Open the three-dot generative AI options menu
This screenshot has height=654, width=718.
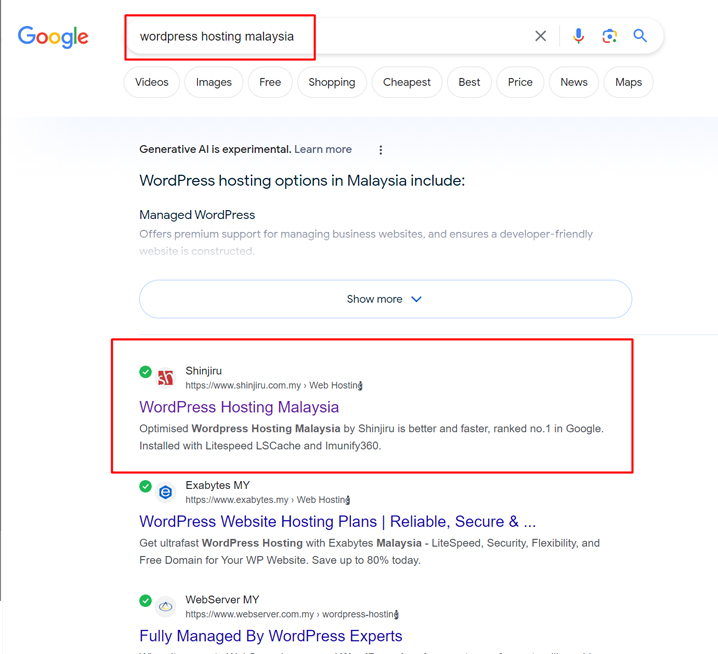tap(381, 150)
